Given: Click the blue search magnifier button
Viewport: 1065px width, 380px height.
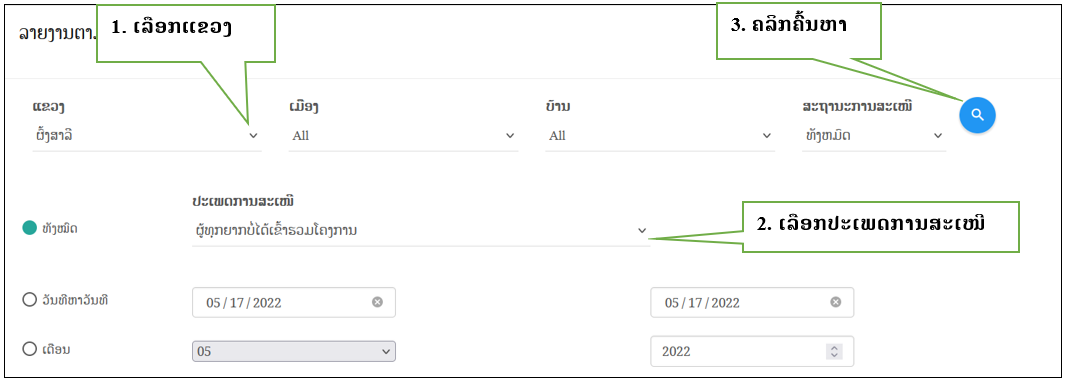Looking at the screenshot, I should 977,115.
